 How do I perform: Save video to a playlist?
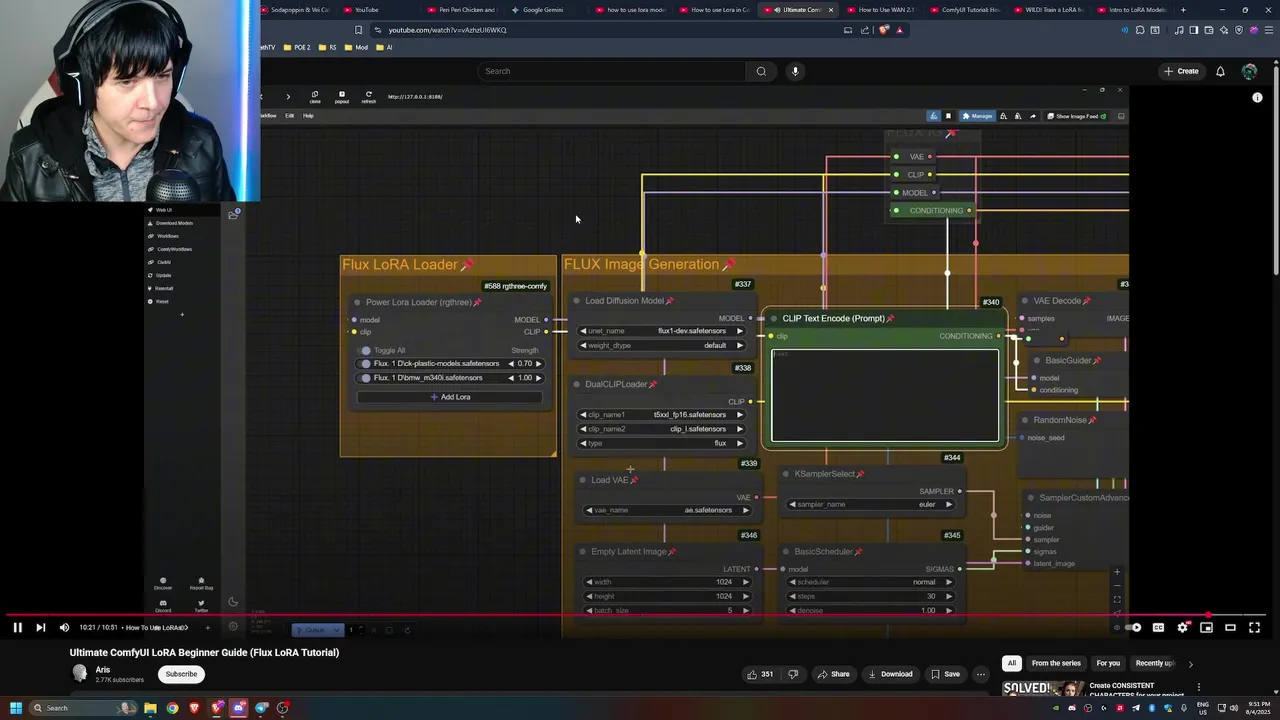pyautogui.click(x=944, y=674)
